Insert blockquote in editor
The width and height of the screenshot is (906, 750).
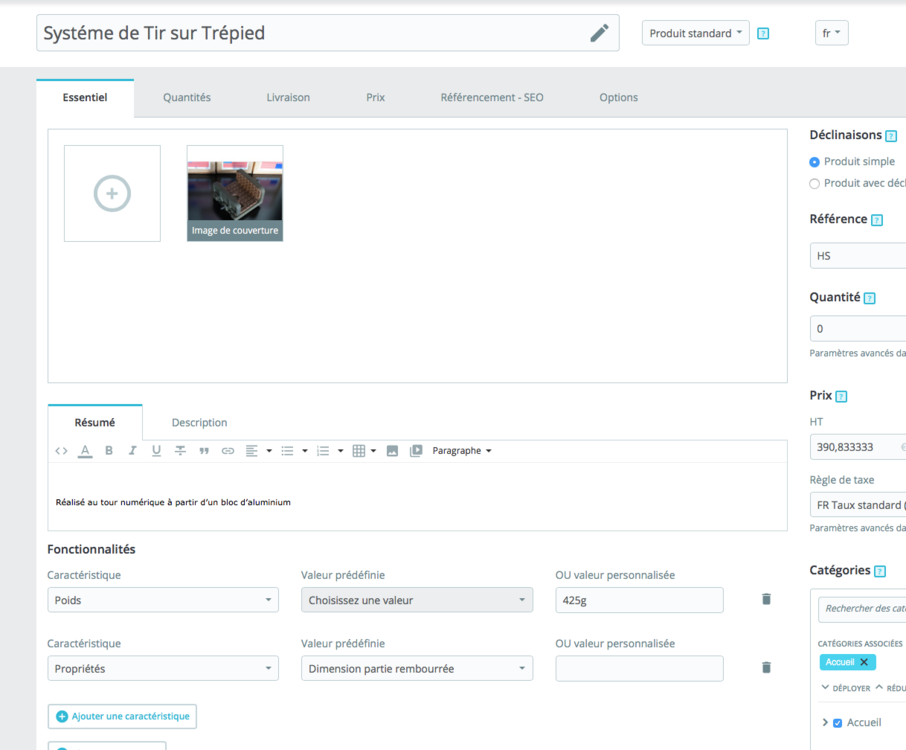click(x=204, y=451)
